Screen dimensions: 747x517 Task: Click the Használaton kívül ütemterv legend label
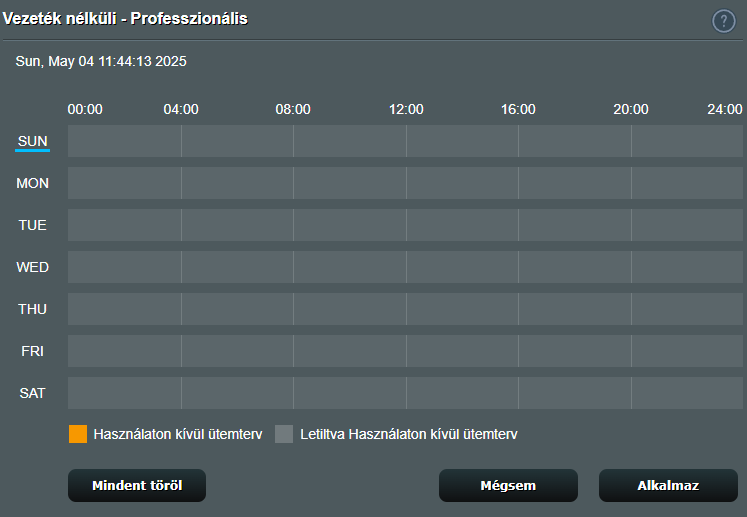point(178,434)
